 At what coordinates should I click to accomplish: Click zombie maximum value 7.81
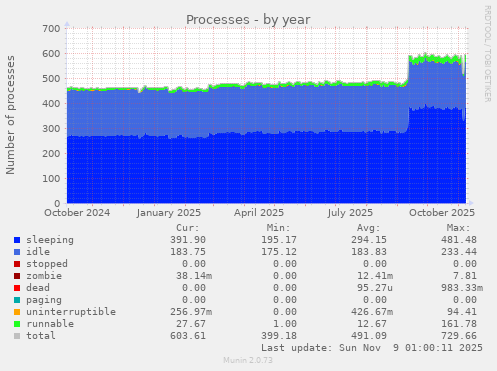click(x=465, y=276)
